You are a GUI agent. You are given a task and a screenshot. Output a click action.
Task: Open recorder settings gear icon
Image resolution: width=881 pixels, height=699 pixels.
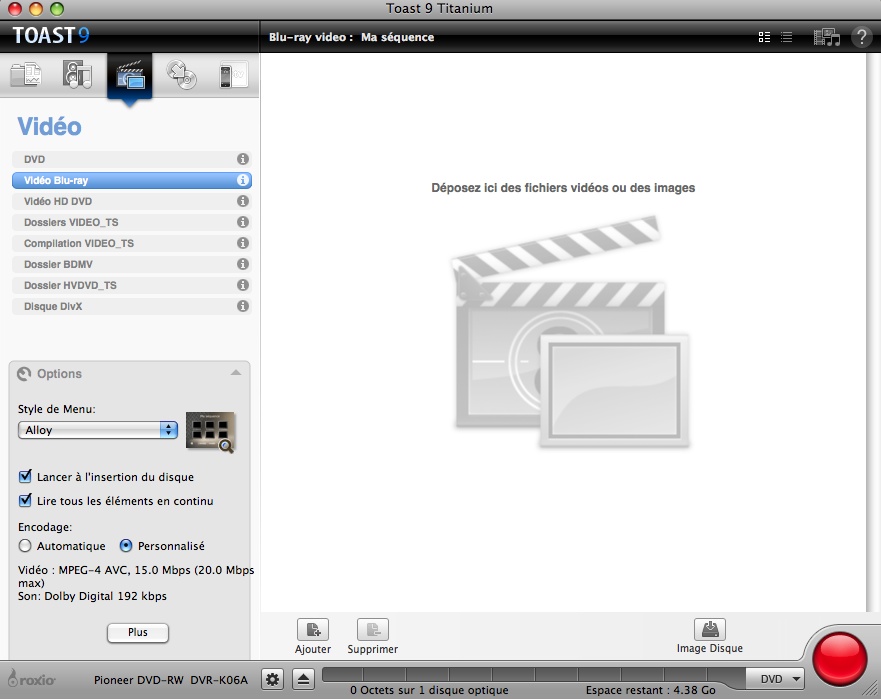[273, 679]
